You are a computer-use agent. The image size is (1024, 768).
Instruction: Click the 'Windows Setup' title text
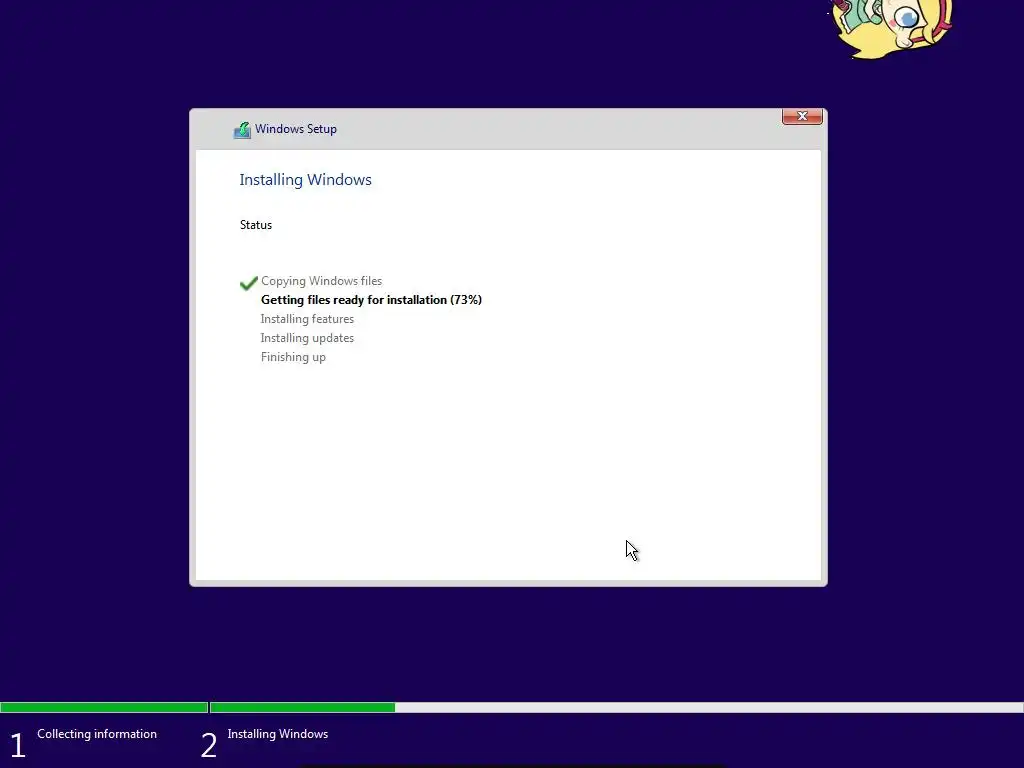click(x=296, y=129)
